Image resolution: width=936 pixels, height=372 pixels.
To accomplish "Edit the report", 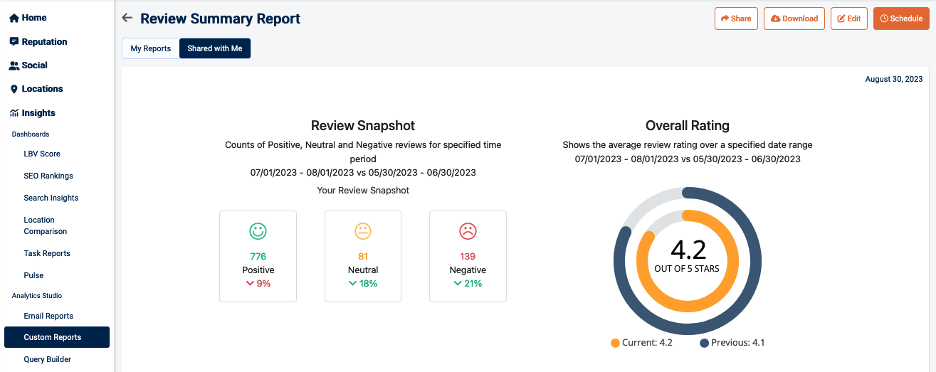I will [x=849, y=19].
